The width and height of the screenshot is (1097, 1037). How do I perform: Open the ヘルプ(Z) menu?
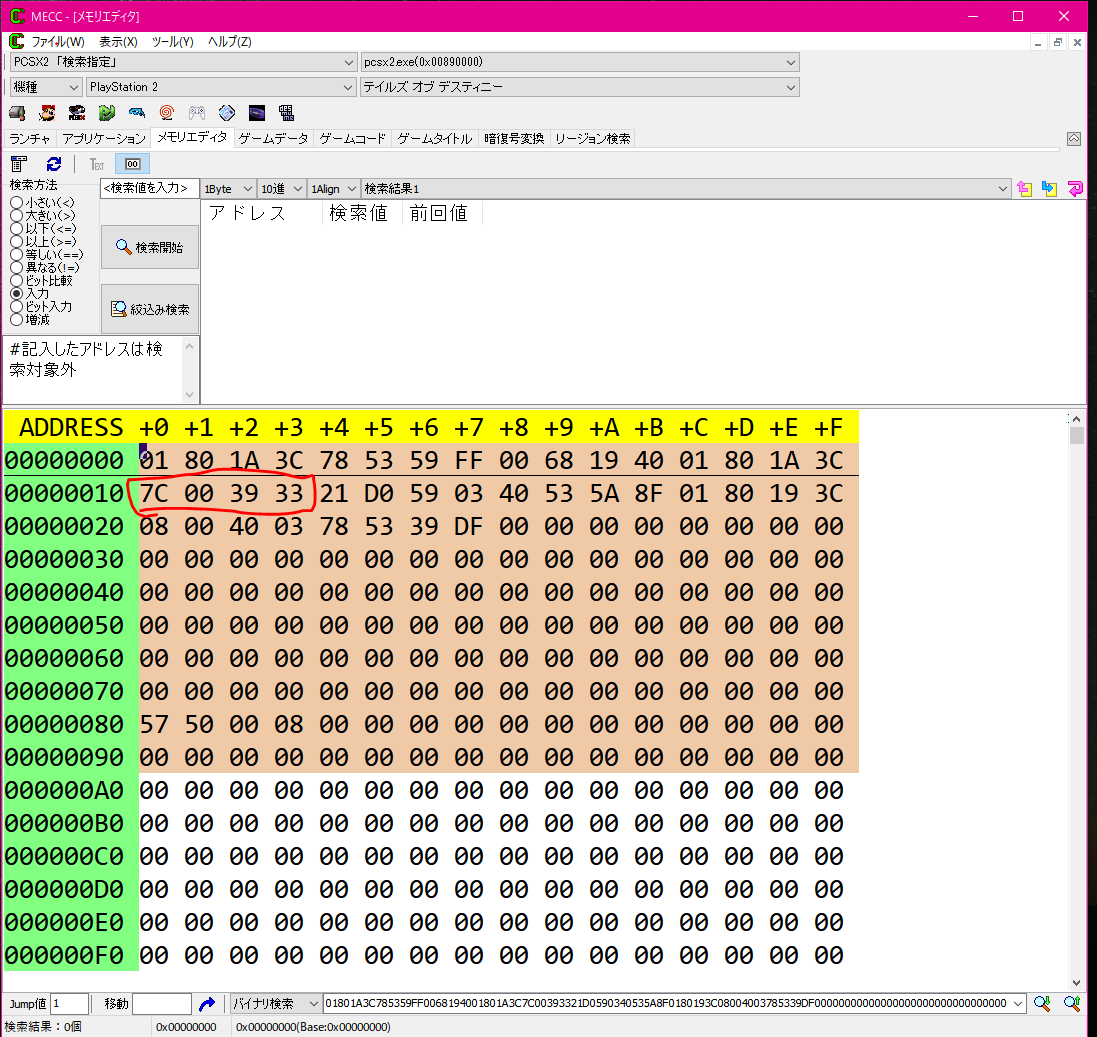click(x=229, y=41)
